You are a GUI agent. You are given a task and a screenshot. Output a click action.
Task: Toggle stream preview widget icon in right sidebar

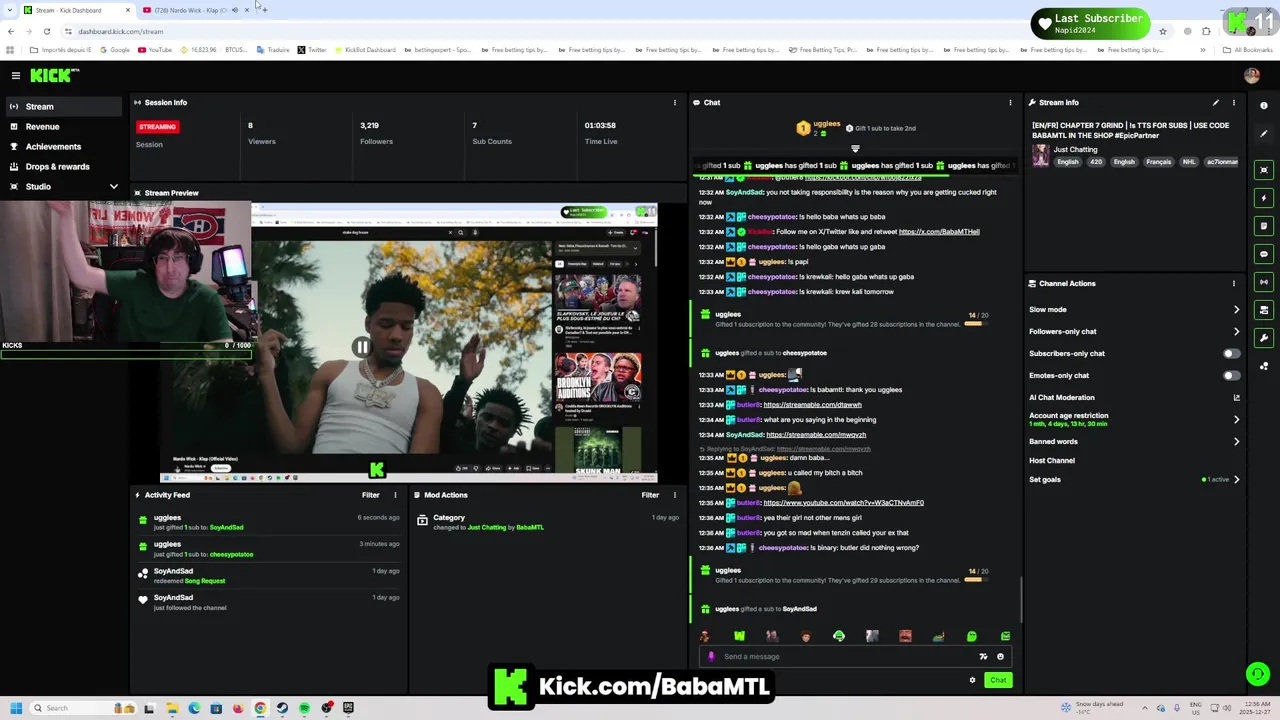pos(1264,169)
